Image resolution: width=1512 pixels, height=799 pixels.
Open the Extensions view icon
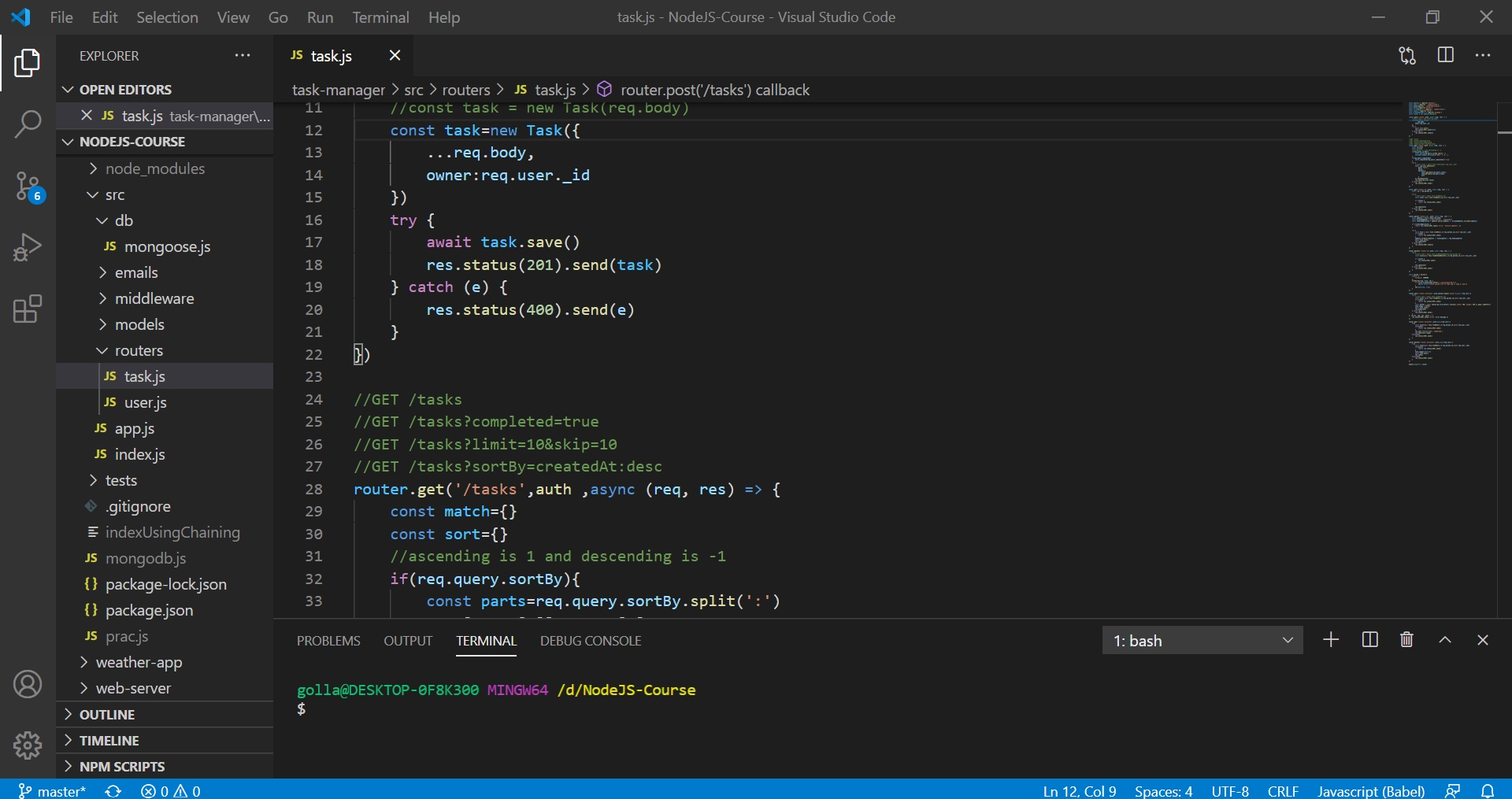click(28, 309)
